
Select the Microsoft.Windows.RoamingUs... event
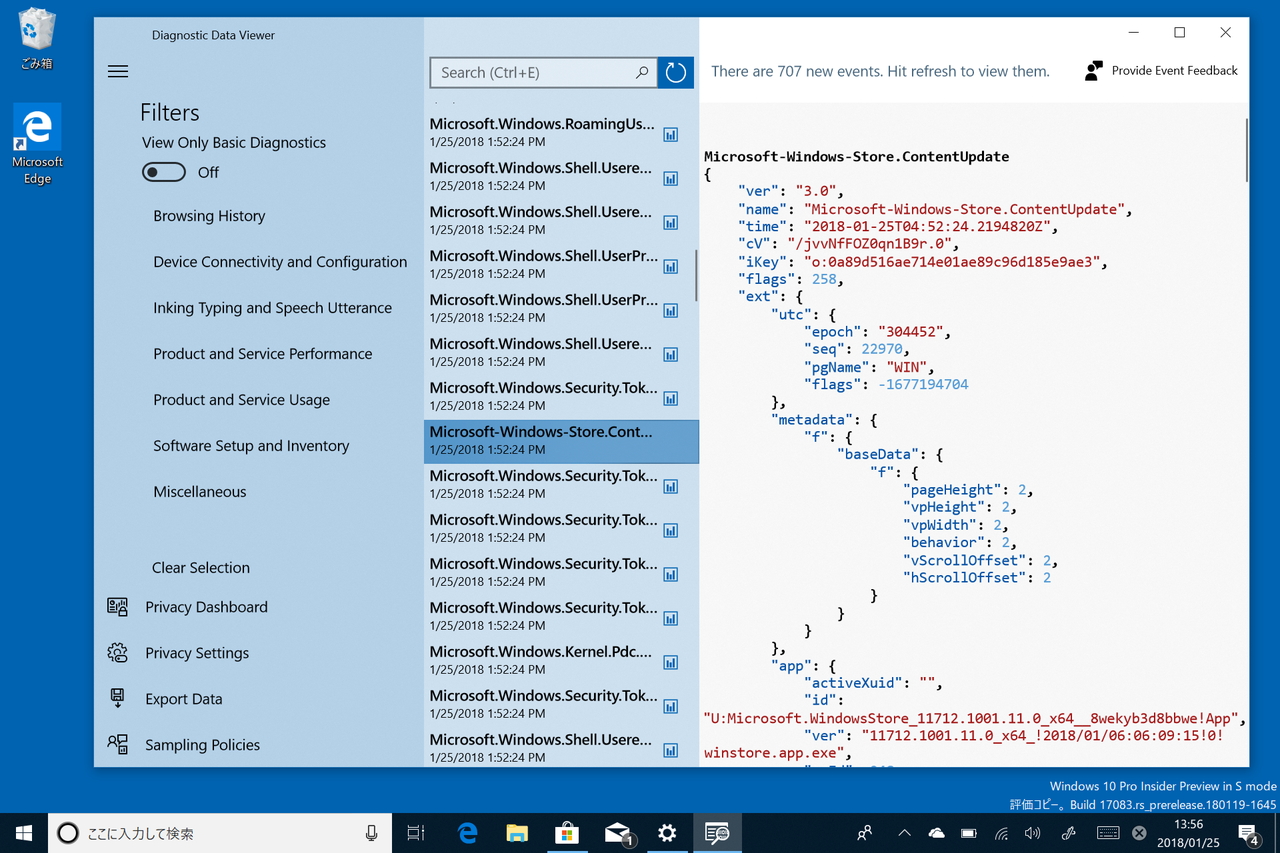pyautogui.click(x=561, y=133)
